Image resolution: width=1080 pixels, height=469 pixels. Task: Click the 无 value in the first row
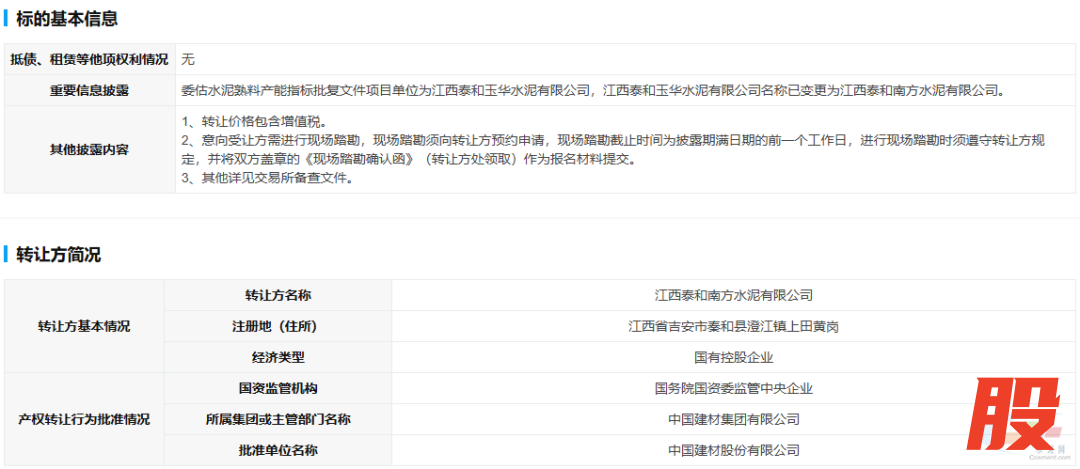pos(188,59)
